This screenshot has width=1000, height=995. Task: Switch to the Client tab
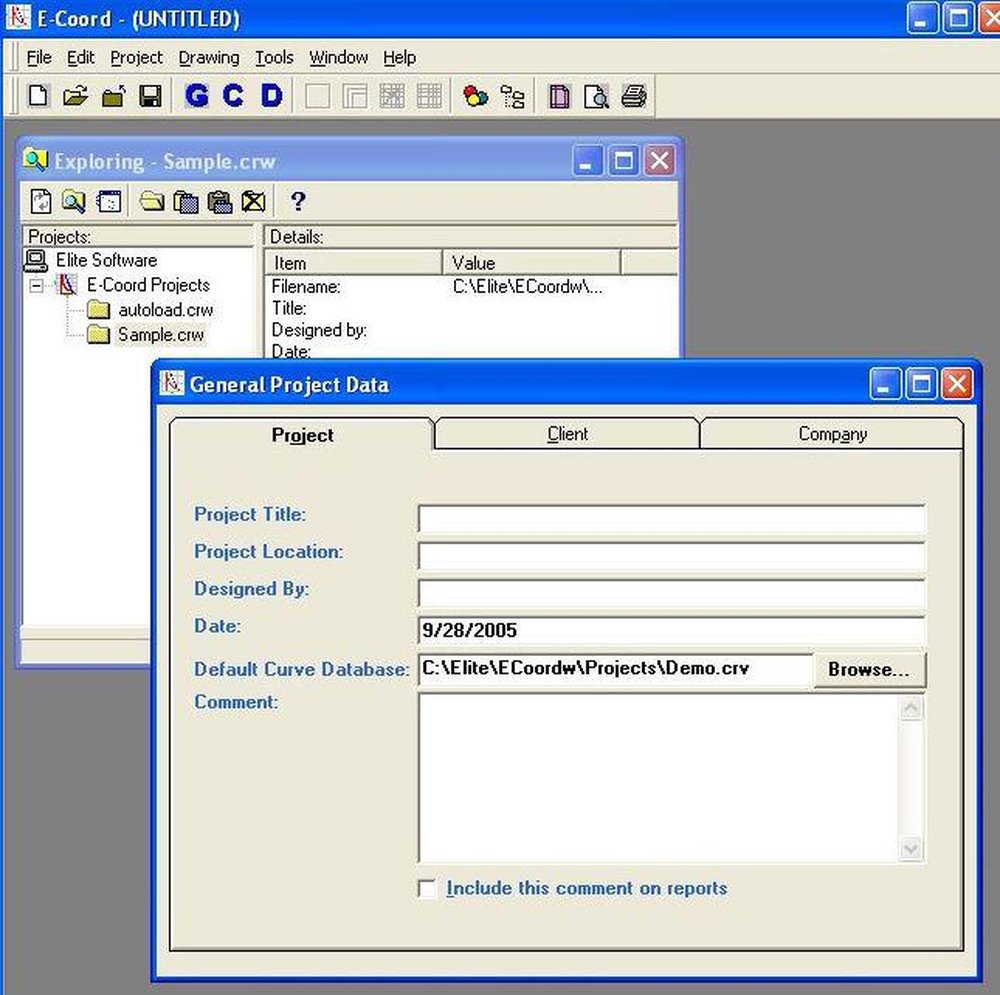[566, 434]
